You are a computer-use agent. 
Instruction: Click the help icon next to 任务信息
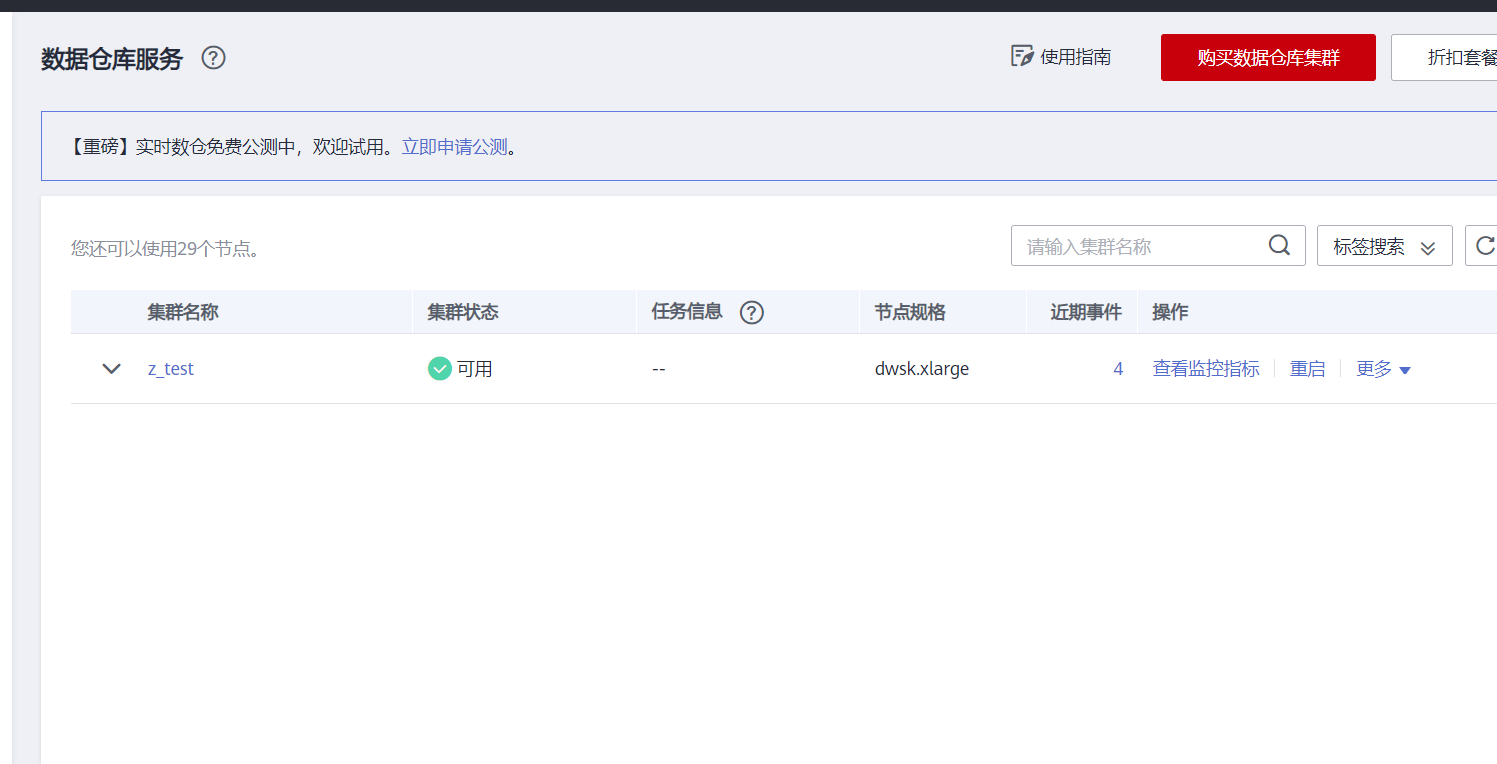point(752,313)
